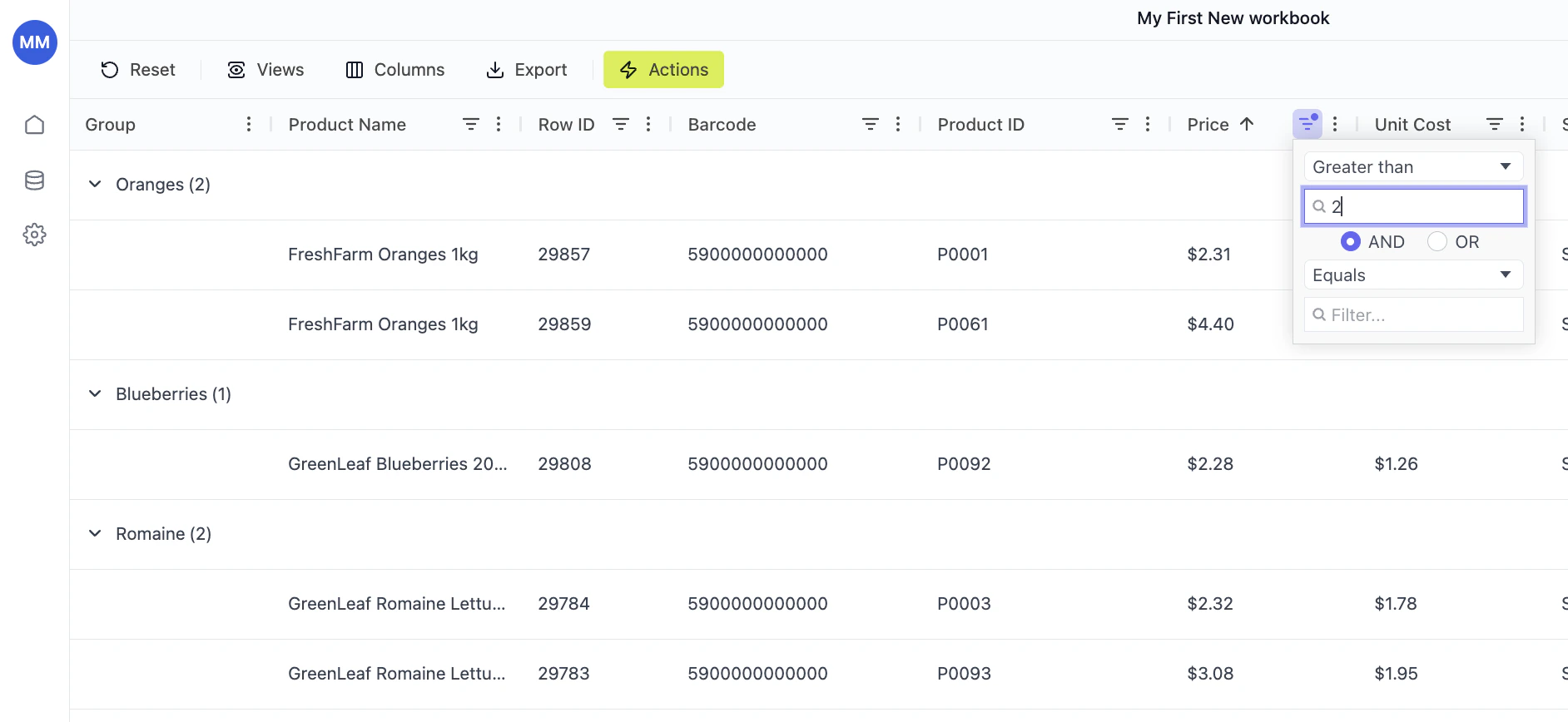Open the Home icon in sidebar
This screenshot has height=722, width=1568.
tap(35, 125)
